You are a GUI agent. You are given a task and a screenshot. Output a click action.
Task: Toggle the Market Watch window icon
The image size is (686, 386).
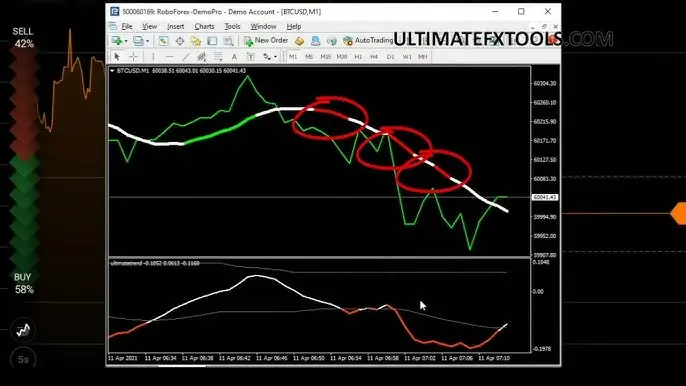click(x=163, y=41)
